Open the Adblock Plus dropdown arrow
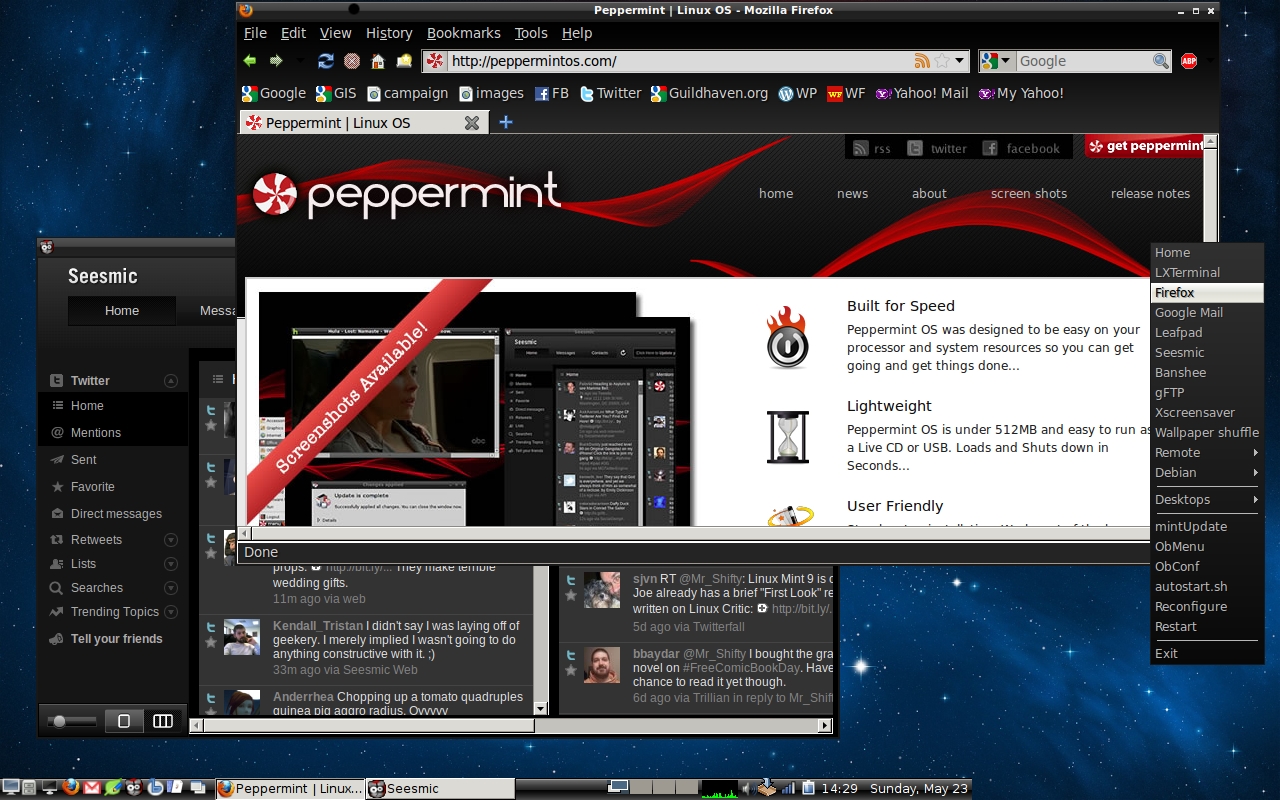The width and height of the screenshot is (1280, 800). [x=1210, y=61]
